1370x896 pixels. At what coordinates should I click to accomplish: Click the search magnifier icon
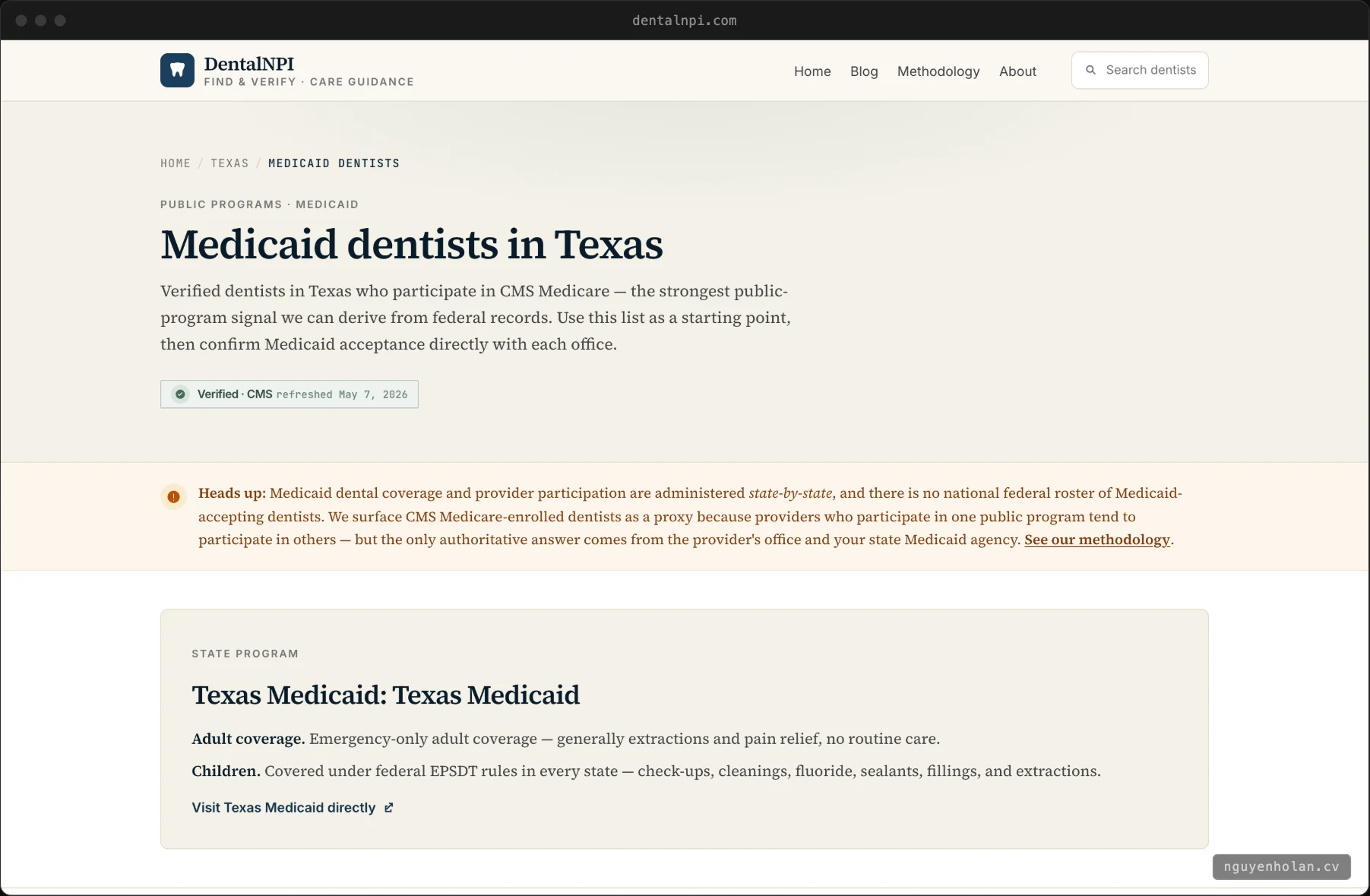[1090, 70]
